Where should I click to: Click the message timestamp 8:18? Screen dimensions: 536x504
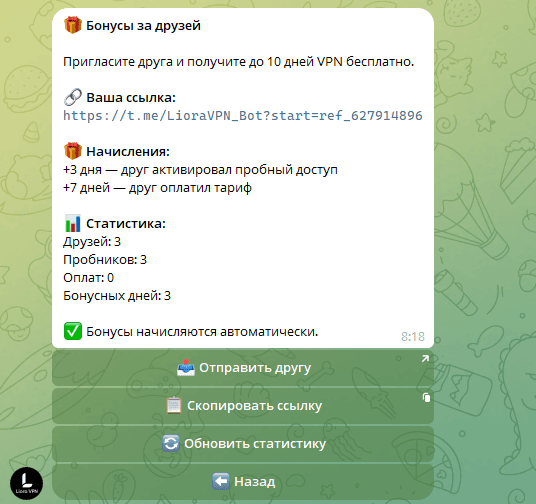click(x=413, y=337)
